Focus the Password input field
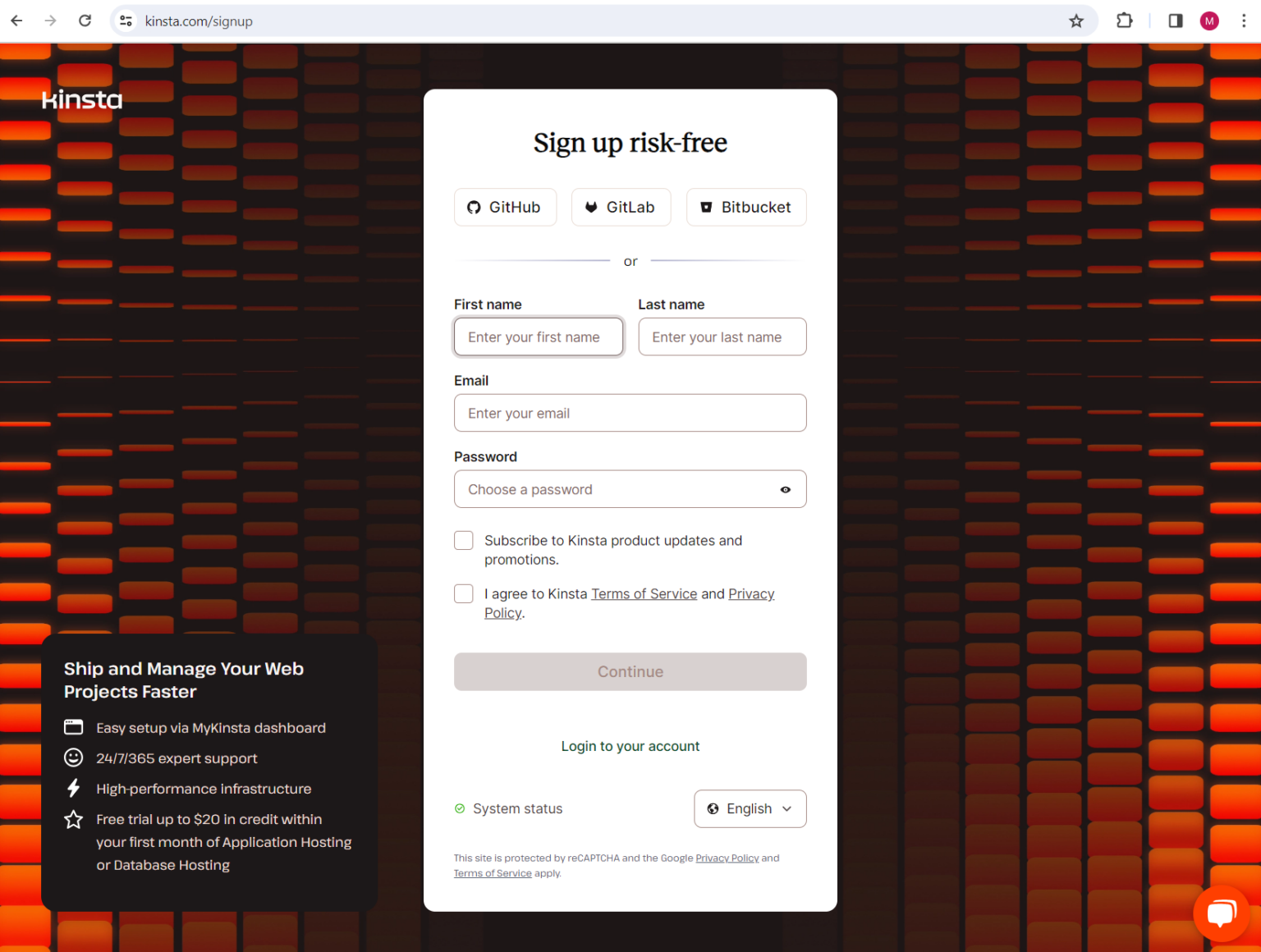This screenshot has width=1261, height=952. point(630,489)
